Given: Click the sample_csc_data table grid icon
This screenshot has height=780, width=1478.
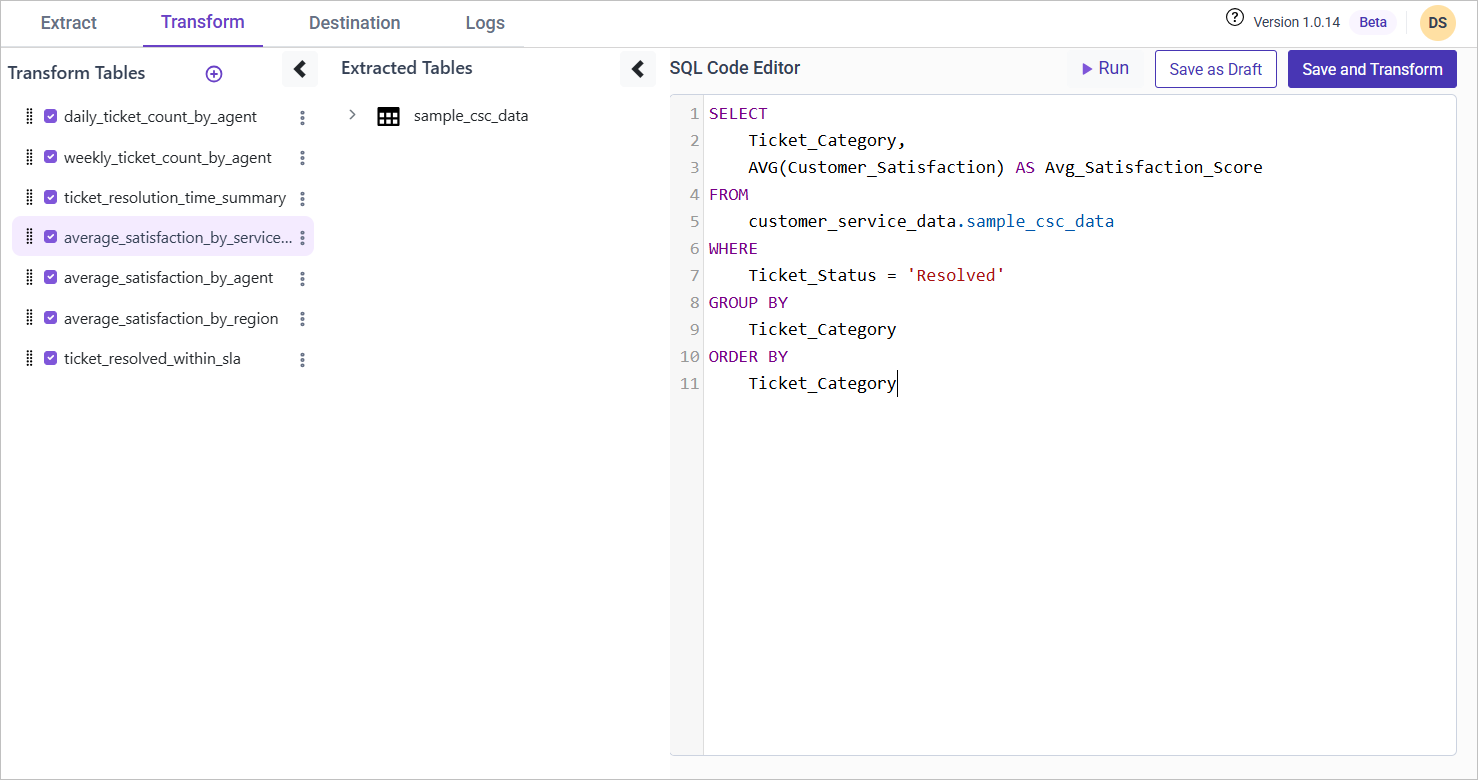Looking at the screenshot, I should (388, 116).
